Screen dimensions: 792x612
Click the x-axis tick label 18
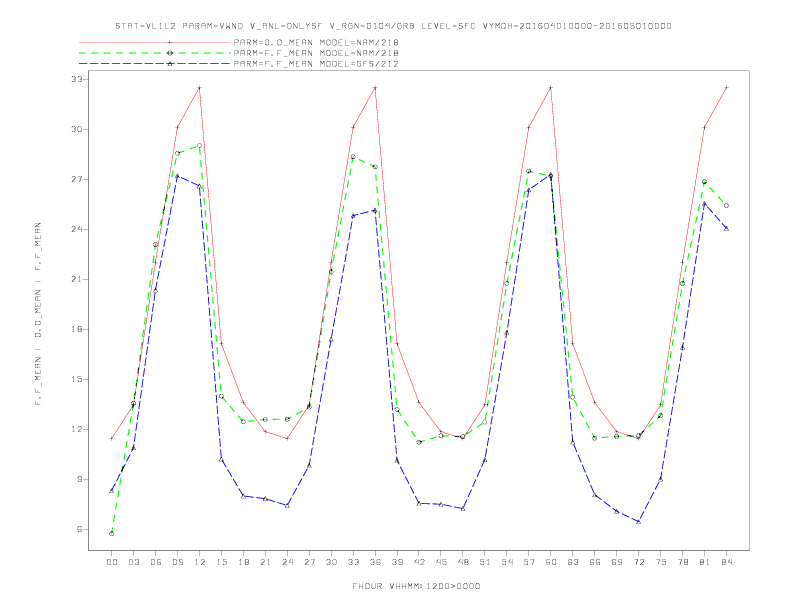click(x=243, y=562)
